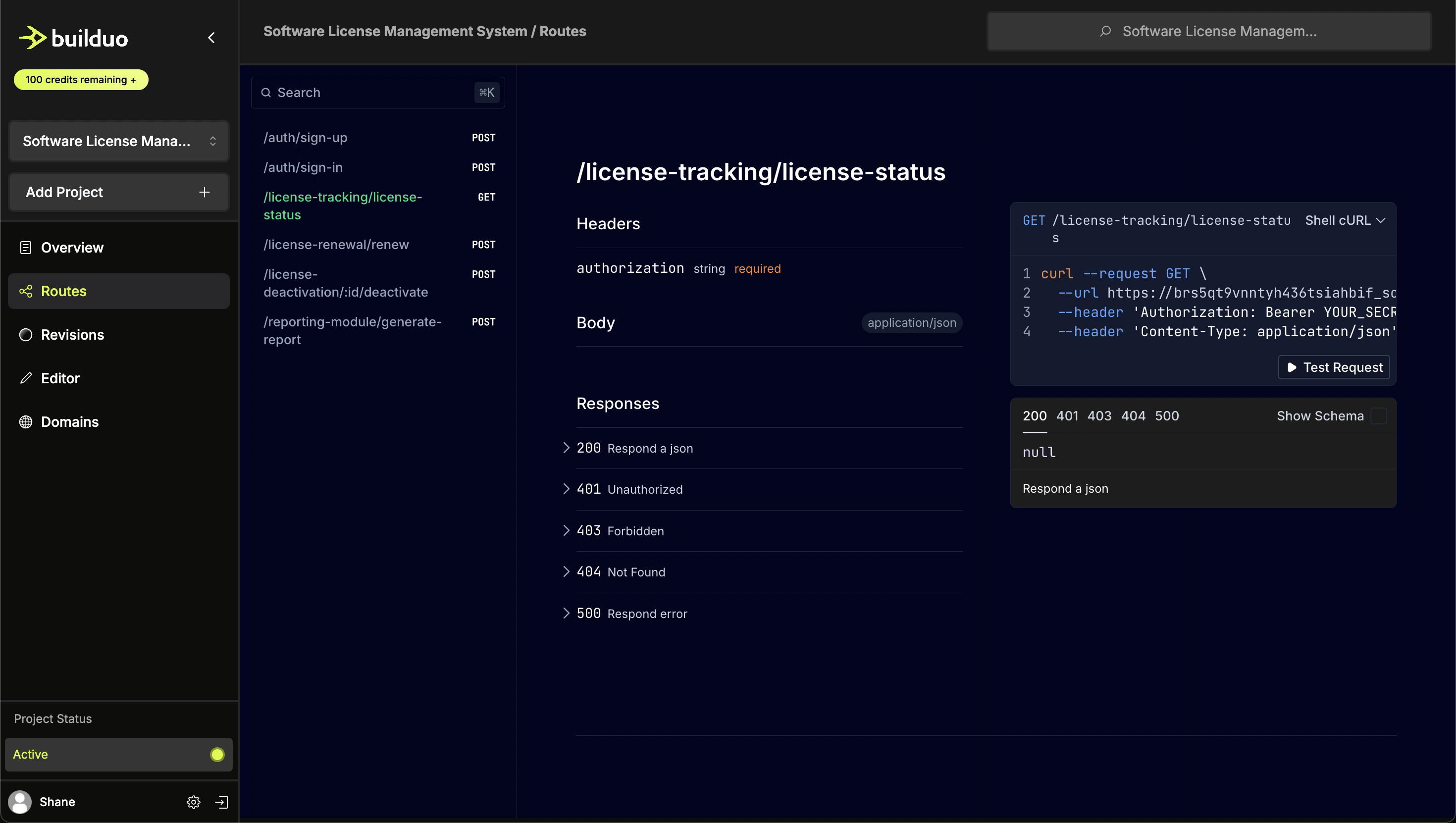Click the routes Search input field
Image resolution: width=1456 pixels, height=823 pixels.
pos(377,93)
